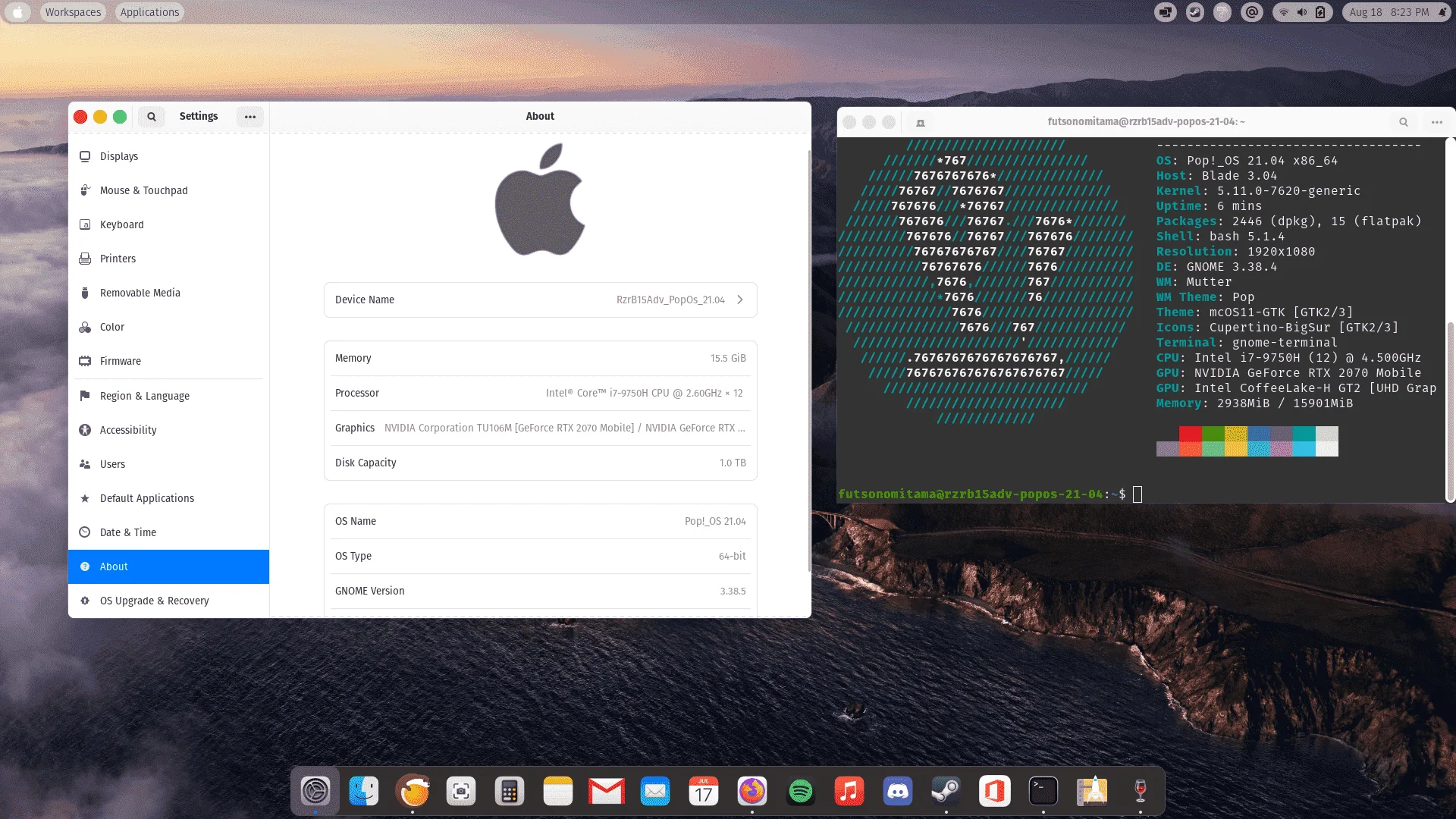This screenshot has width=1456, height=819.
Task: Click the terminal prompt cursor
Action: click(1137, 494)
